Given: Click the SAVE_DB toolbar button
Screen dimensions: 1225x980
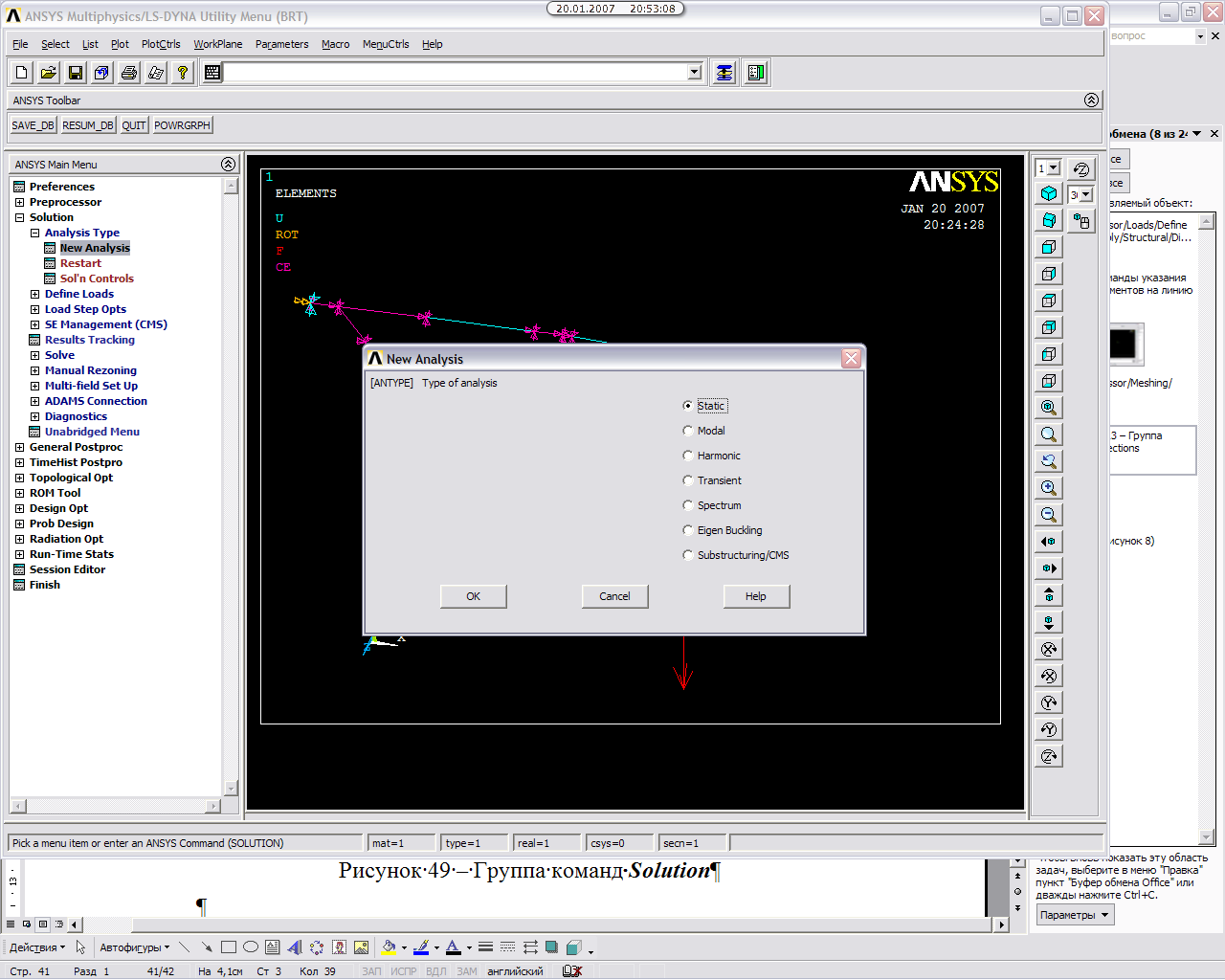Looking at the screenshot, I should pos(33,125).
